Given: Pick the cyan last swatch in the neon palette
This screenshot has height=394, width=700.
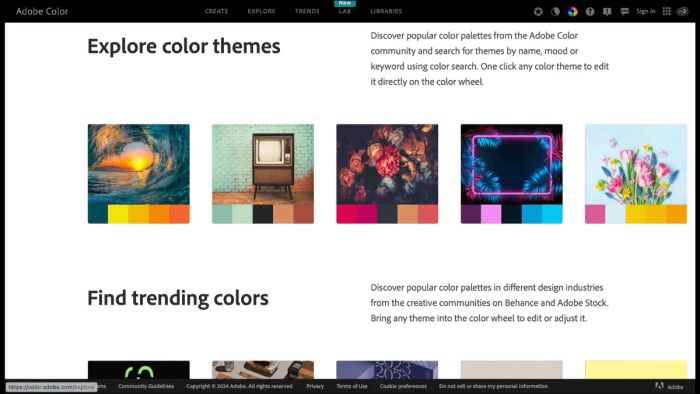Looking at the screenshot, I should [x=552, y=214].
